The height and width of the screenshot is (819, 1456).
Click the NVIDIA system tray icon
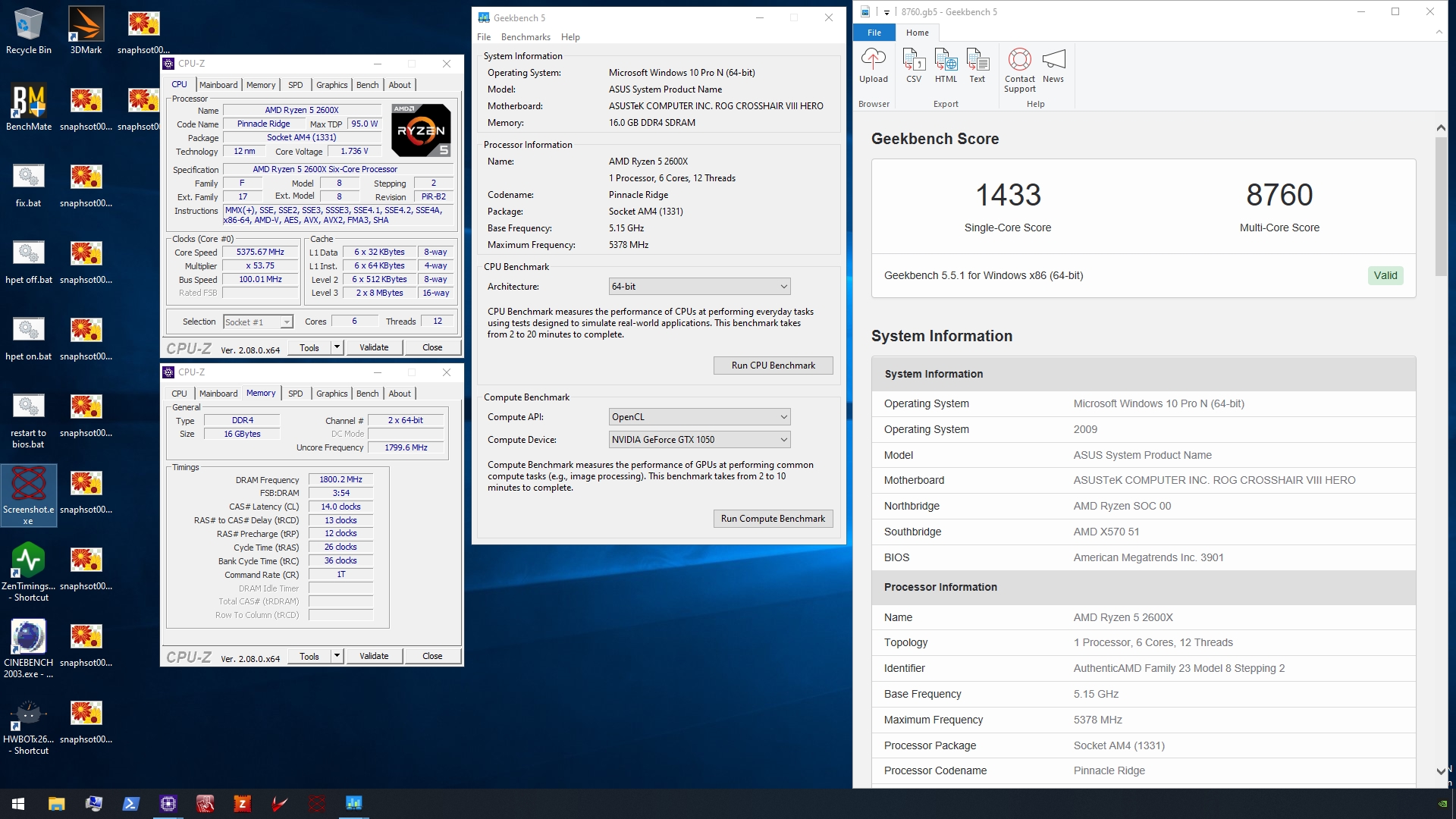[1442, 804]
